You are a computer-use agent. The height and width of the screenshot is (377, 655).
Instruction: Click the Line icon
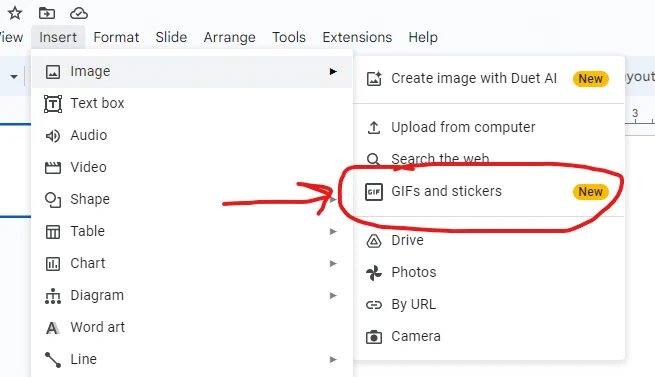tap(53, 360)
